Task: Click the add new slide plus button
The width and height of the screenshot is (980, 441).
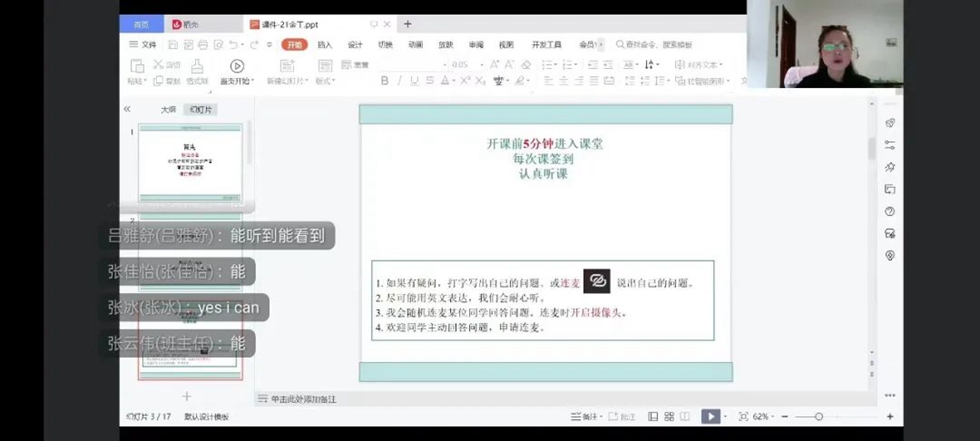Action: tap(186, 396)
